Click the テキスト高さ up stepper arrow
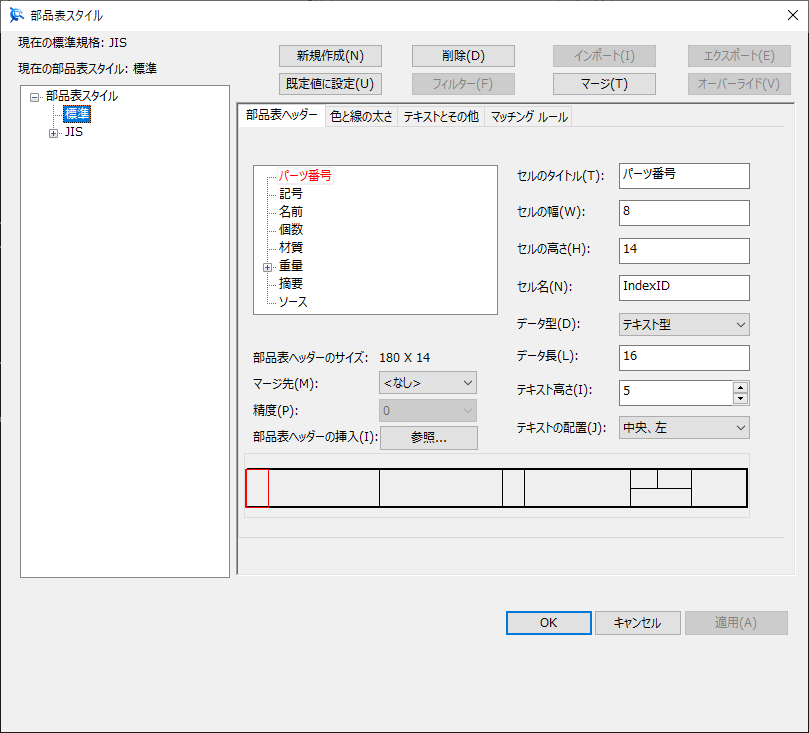 pos(740,387)
